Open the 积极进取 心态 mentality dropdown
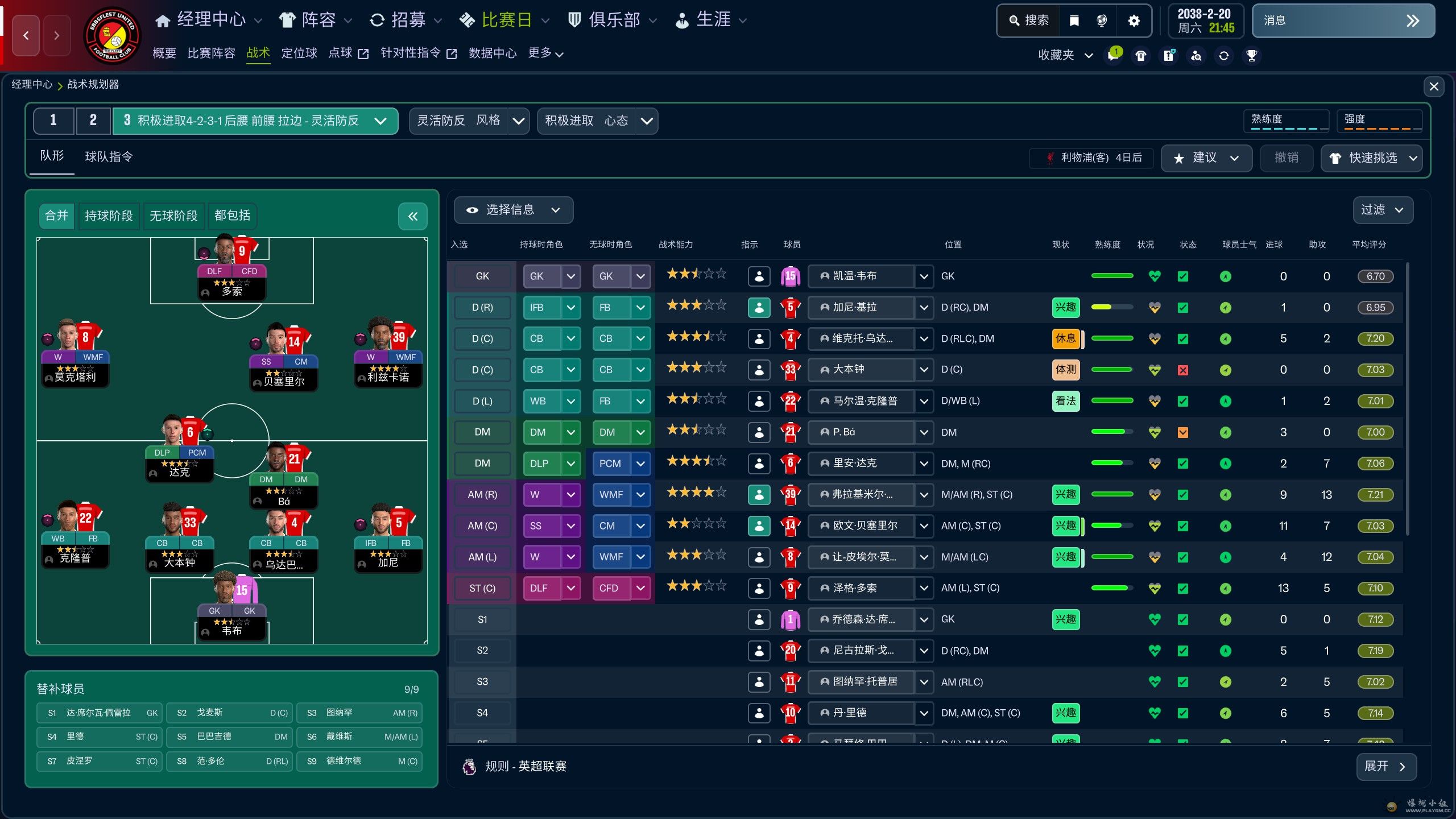The height and width of the screenshot is (819, 1456). 597,121
